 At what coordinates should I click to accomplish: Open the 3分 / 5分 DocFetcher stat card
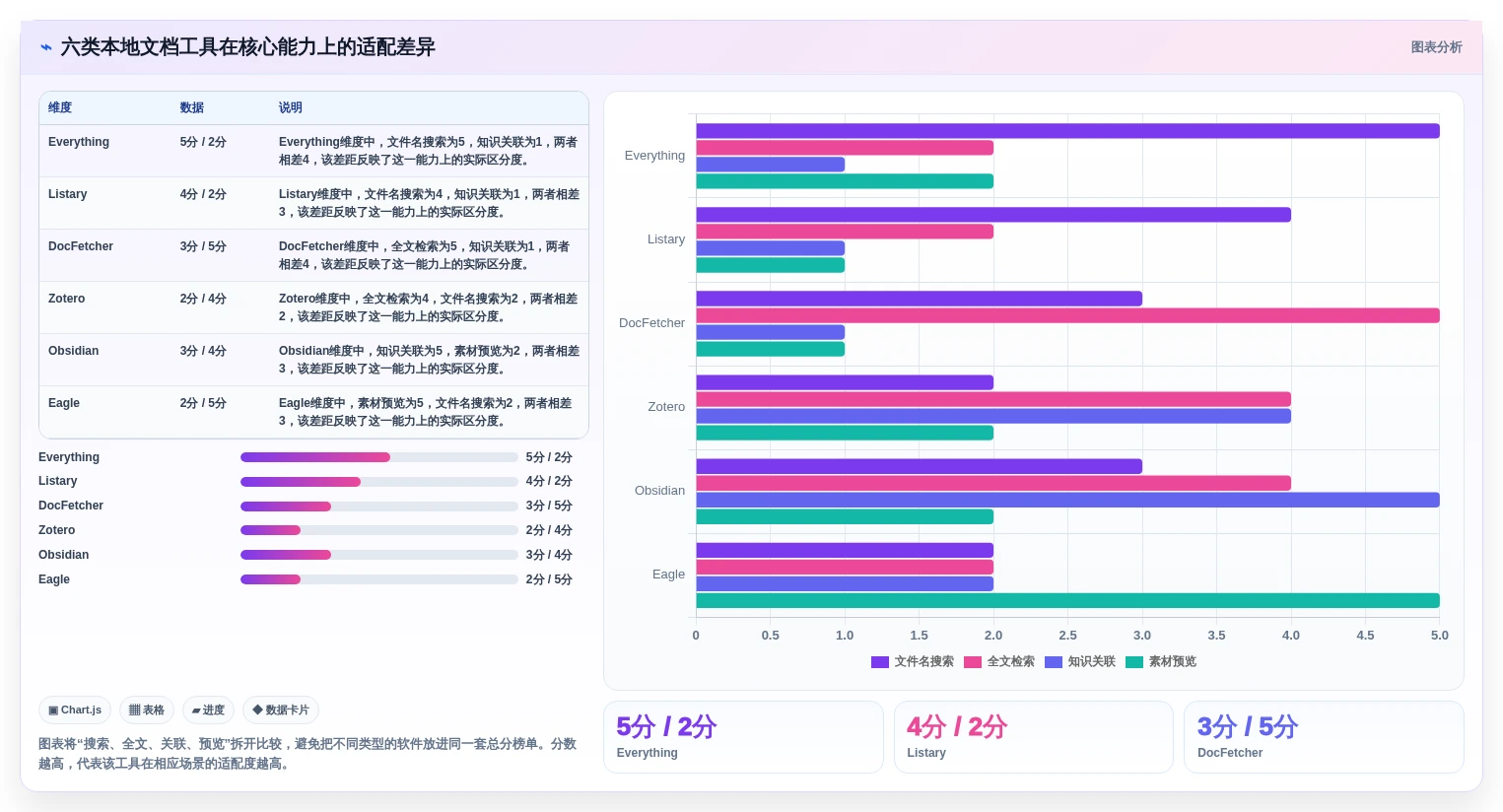[1324, 737]
